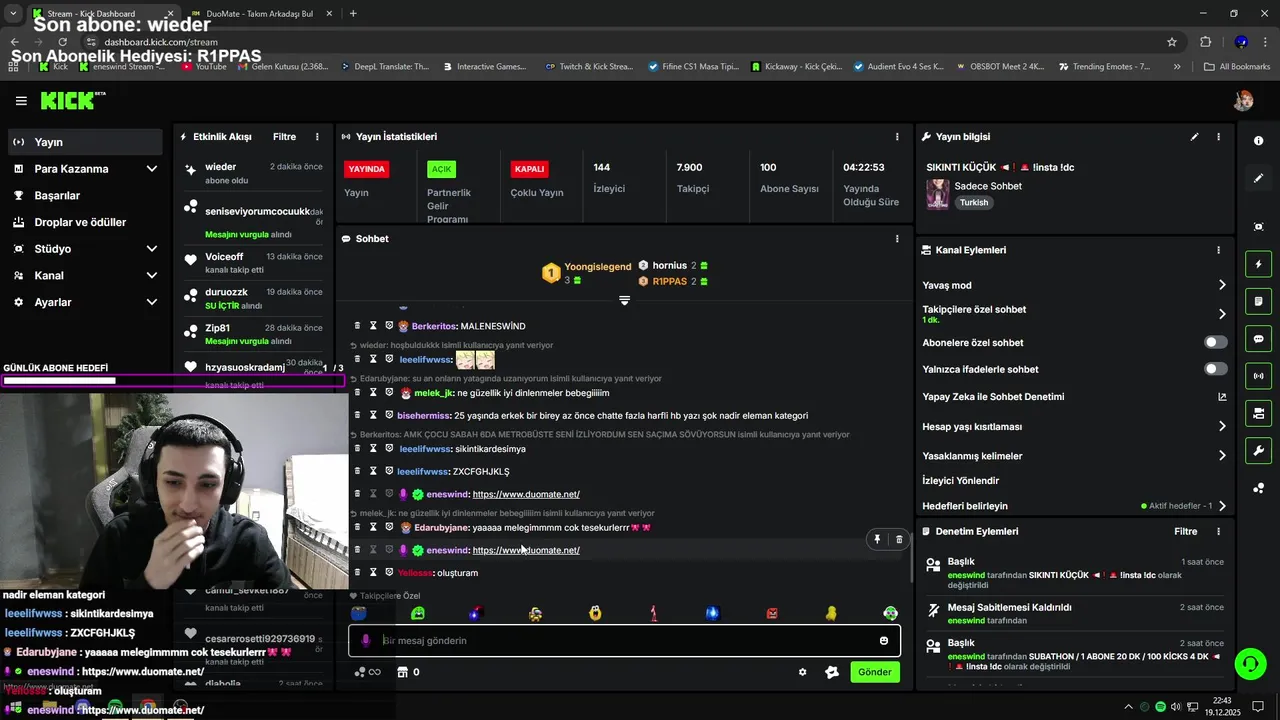Click the screen capture icon in the right sidebar
This screenshot has width=1280, height=720.
point(1258,227)
